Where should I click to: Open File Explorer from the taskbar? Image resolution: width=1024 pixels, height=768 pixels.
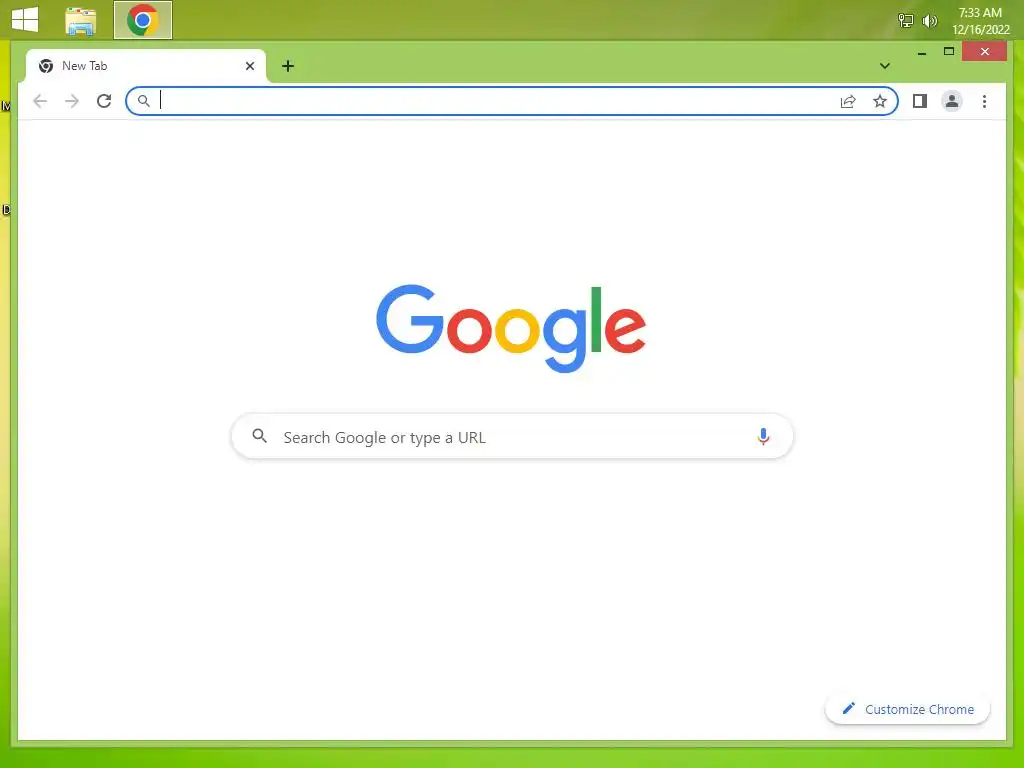[81, 21]
